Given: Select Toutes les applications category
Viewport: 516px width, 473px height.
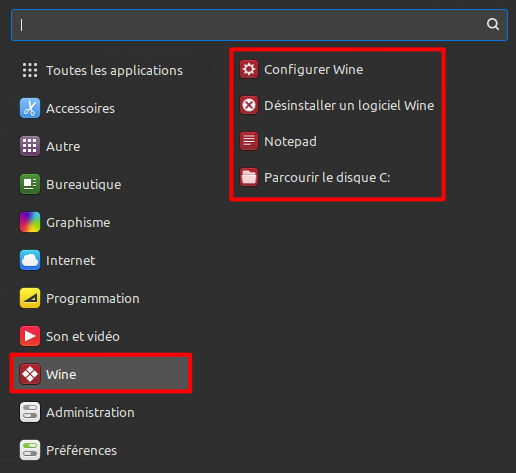Looking at the screenshot, I should 102,70.
